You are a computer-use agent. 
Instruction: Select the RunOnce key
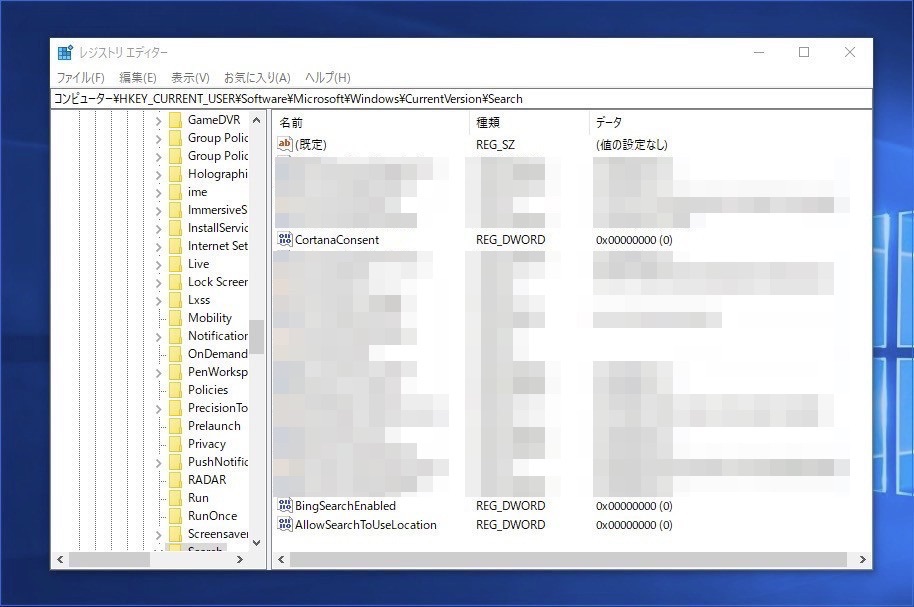[212, 516]
